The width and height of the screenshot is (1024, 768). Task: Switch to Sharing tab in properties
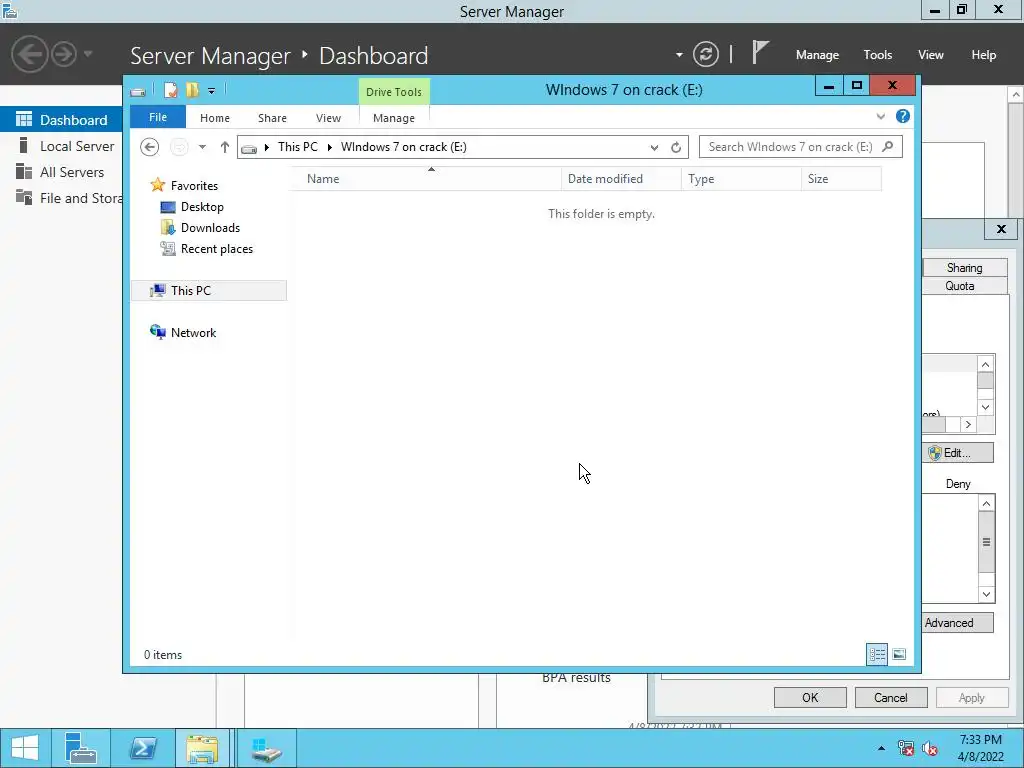tap(964, 268)
